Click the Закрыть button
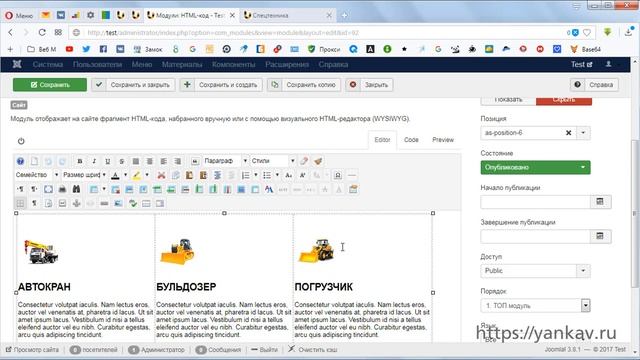The width and height of the screenshot is (640, 360). 369,85
